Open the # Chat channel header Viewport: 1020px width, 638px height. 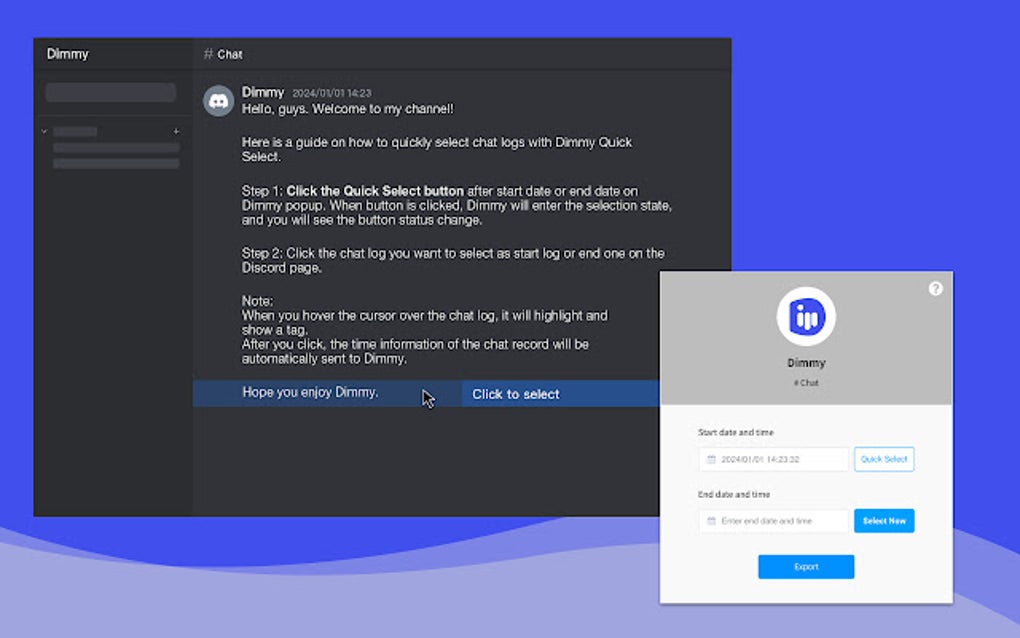point(222,54)
